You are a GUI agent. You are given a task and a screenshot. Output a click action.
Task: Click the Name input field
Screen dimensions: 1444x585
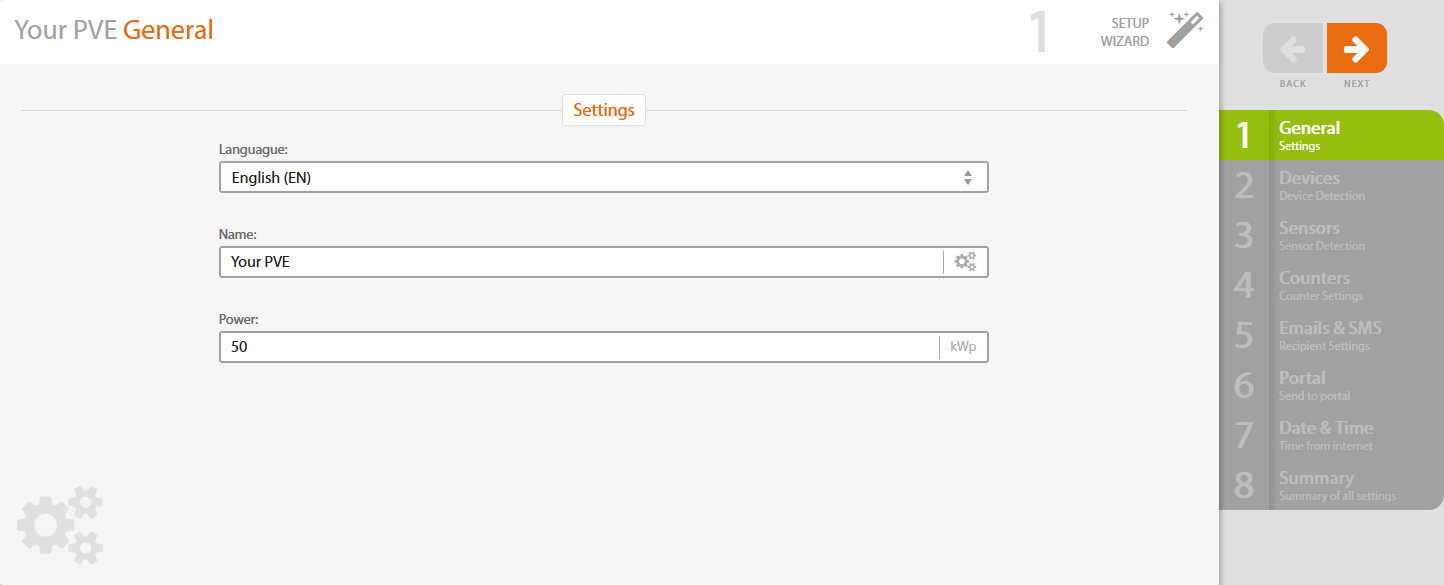pos(580,262)
